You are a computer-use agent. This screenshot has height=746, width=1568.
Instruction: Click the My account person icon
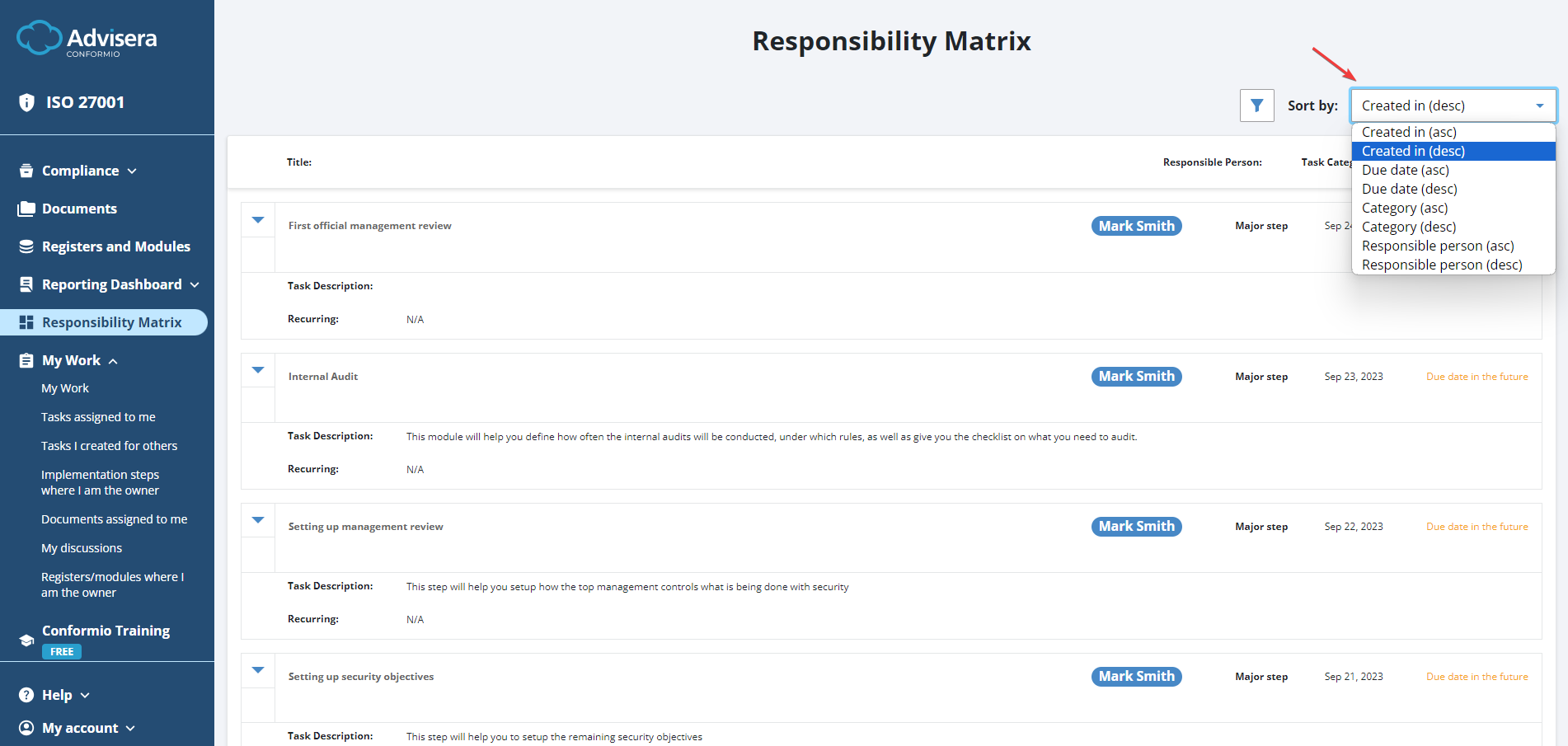tap(26, 727)
